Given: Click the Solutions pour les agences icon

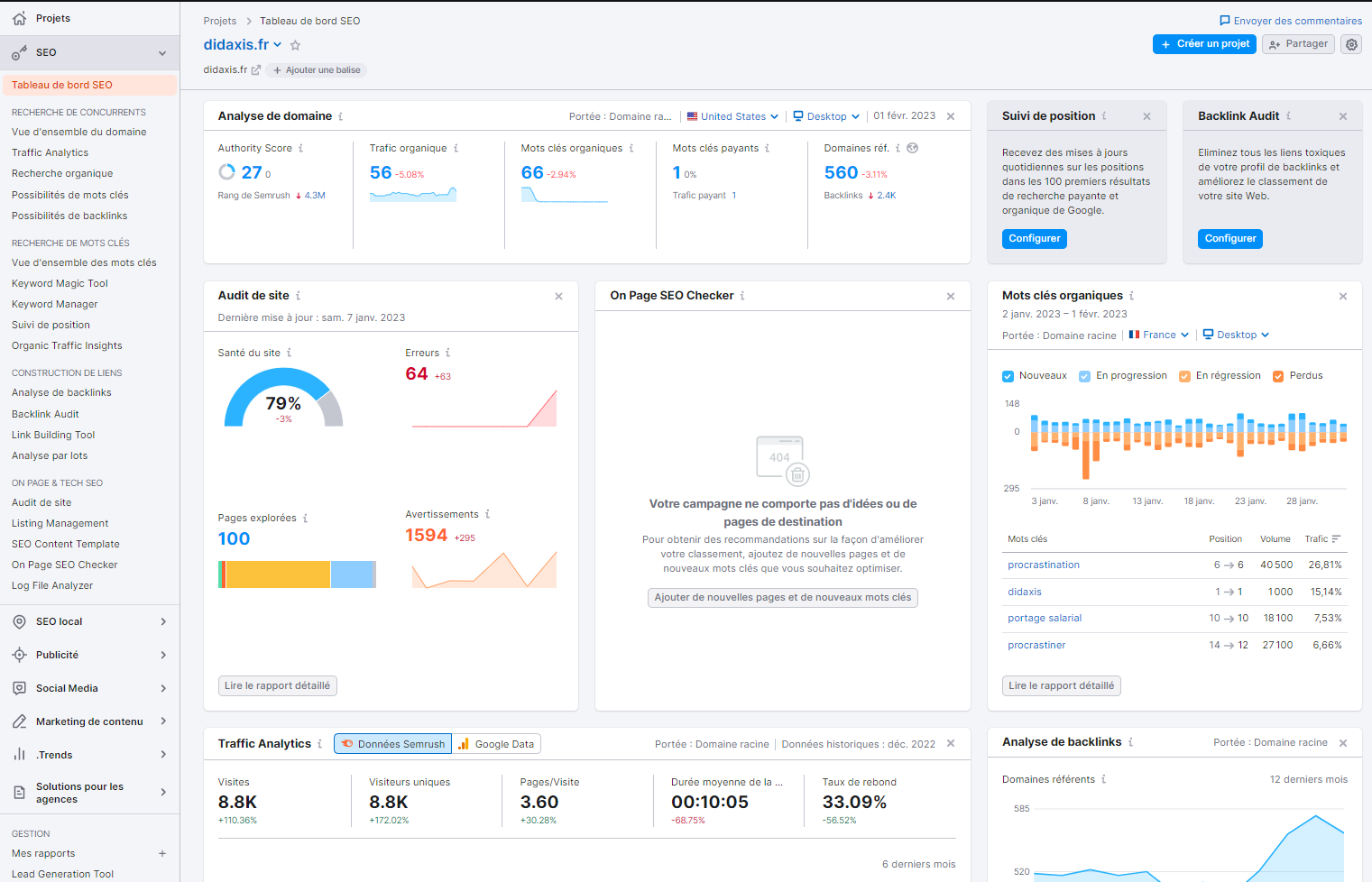Looking at the screenshot, I should click(x=19, y=793).
